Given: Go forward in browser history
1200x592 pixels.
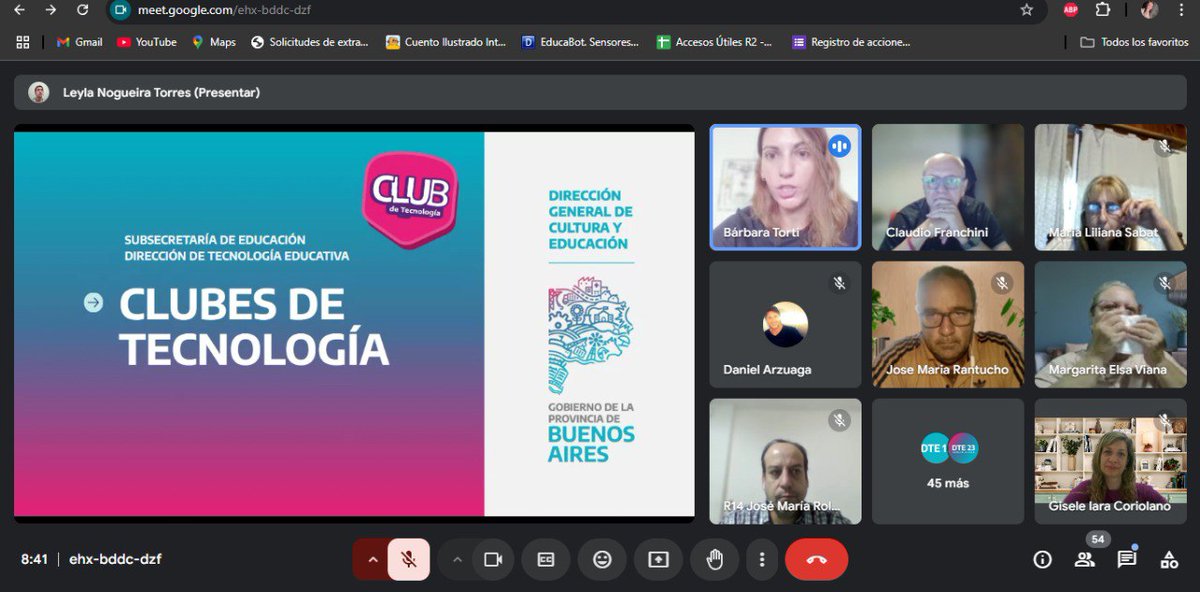Looking at the screenshot, I should (x=51, y=10).
